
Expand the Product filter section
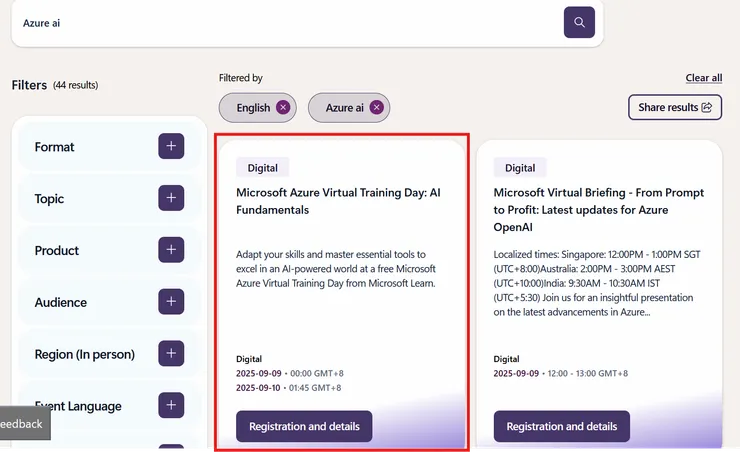(171, 250)
